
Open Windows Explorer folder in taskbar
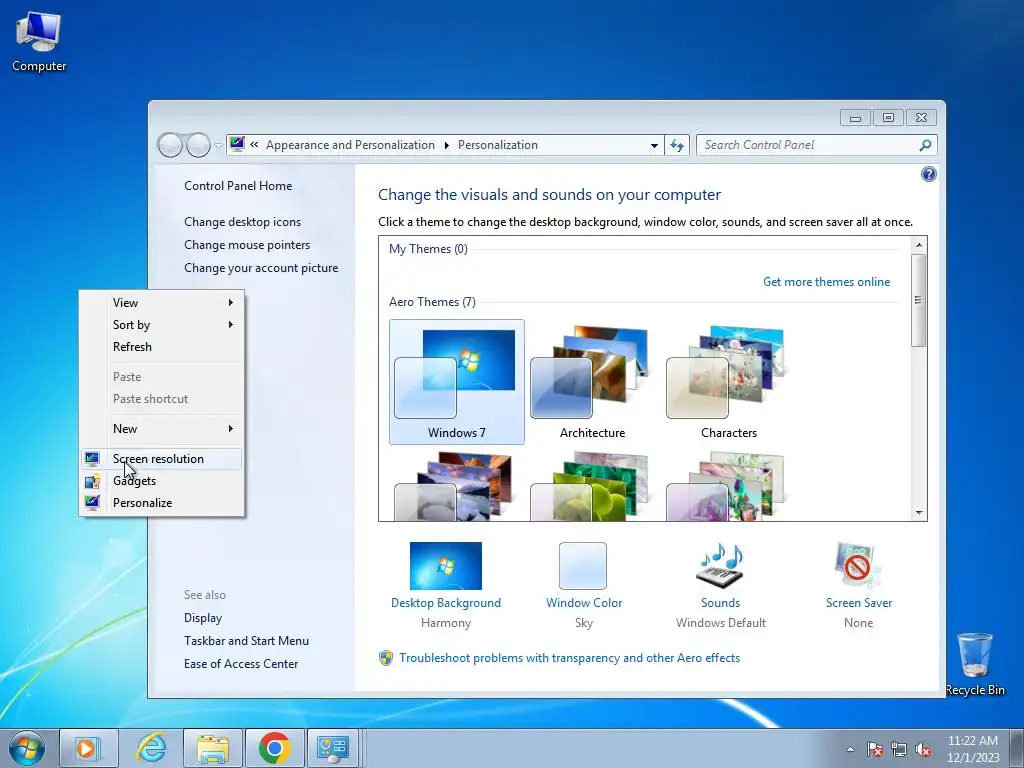[213, 748]
